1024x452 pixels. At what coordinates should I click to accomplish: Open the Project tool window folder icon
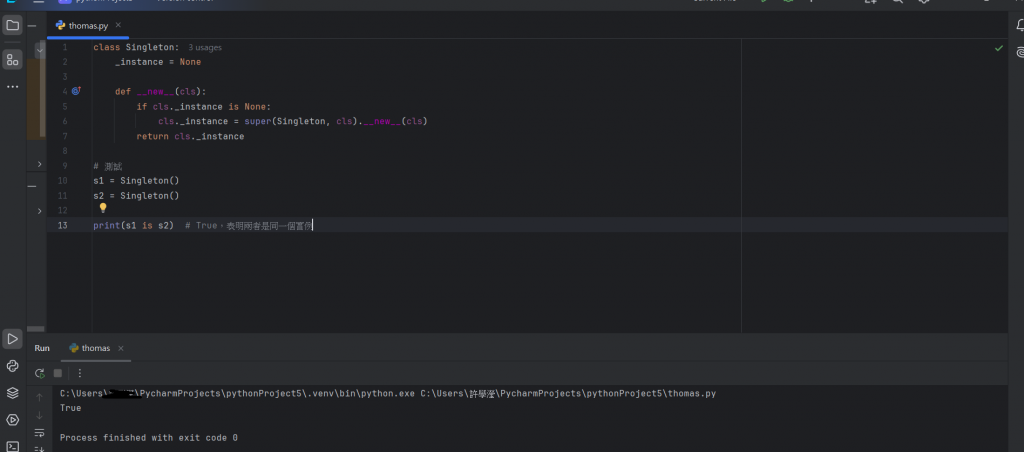(12, 26)
